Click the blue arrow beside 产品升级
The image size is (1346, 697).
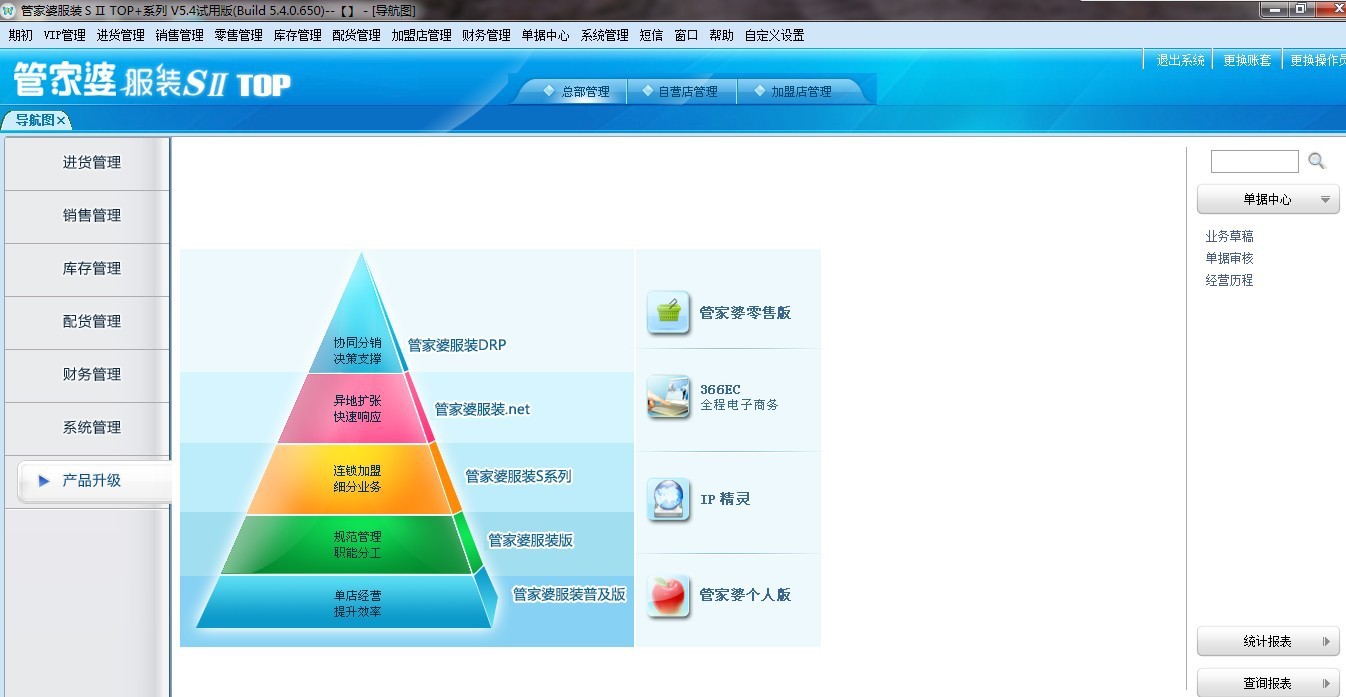click(x=44, y=481)
